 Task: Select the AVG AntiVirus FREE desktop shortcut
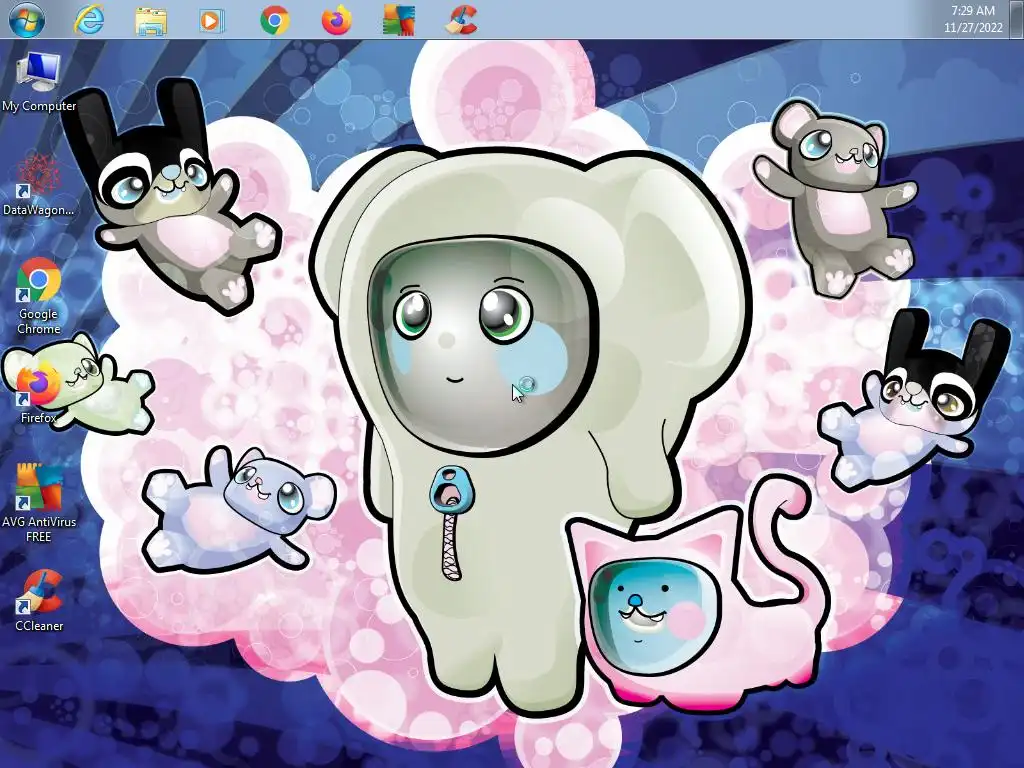coord(39,503)
